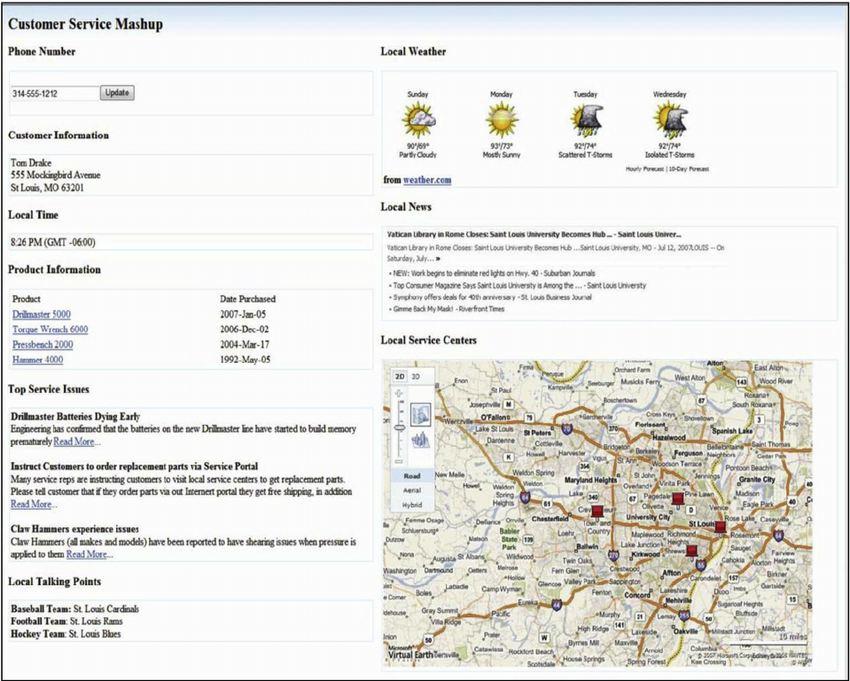850x681 pixels.
Task: Click the Claw Hammers experience issues heading
Action: tap(75, 529)
